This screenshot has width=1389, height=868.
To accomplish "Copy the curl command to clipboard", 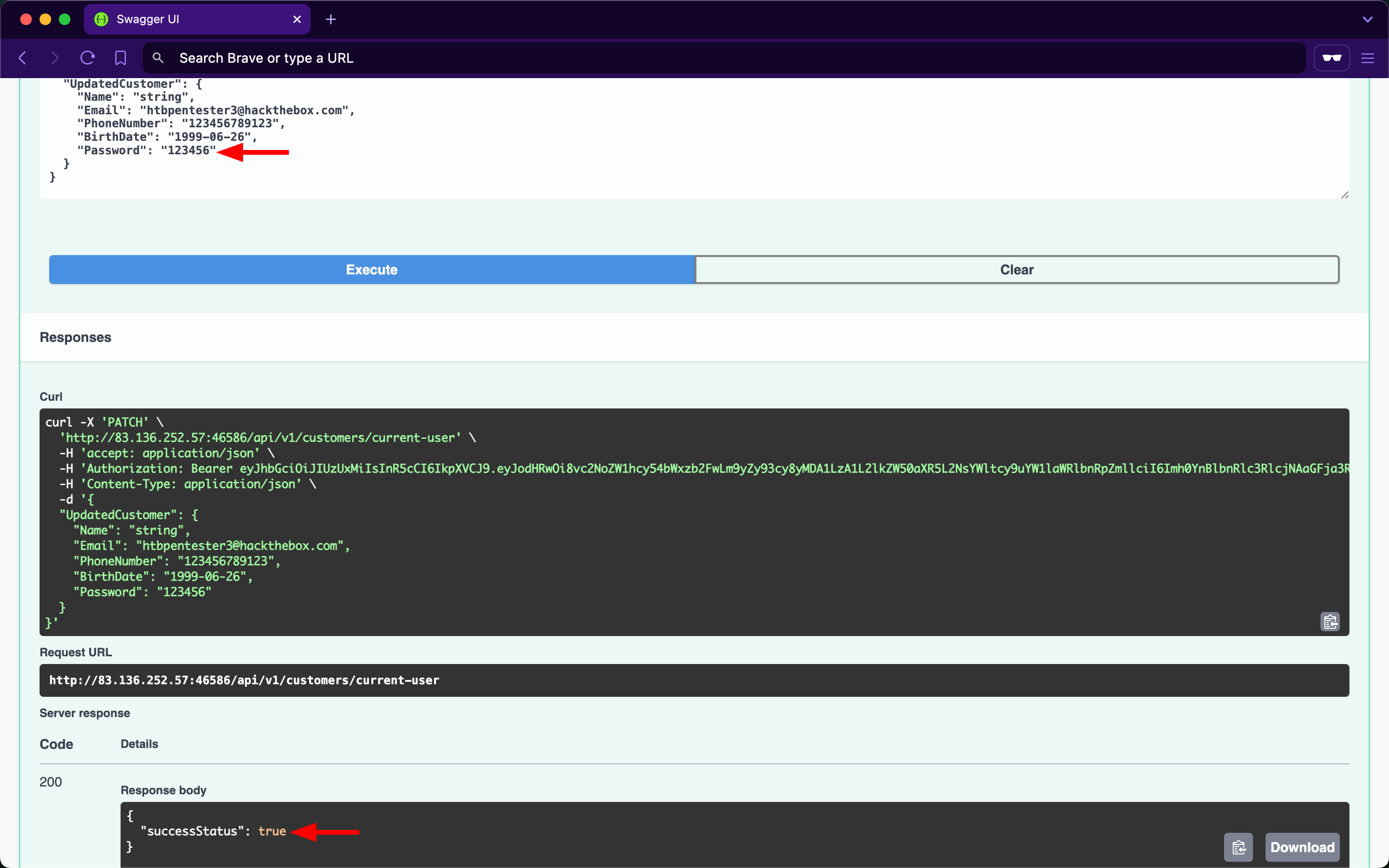I will pos(1330,622).
